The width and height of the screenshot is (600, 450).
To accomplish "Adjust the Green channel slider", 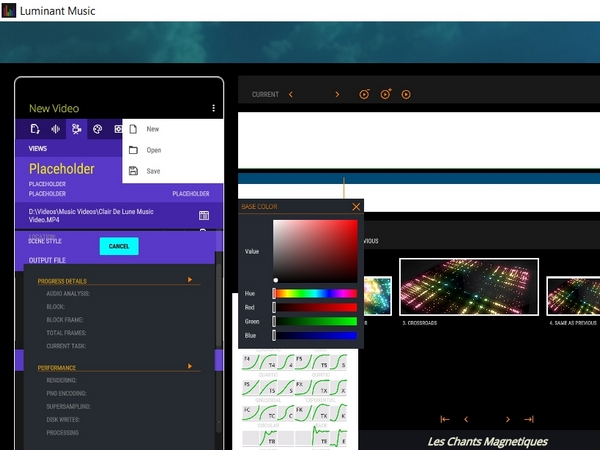I will [x=315, y=321].
